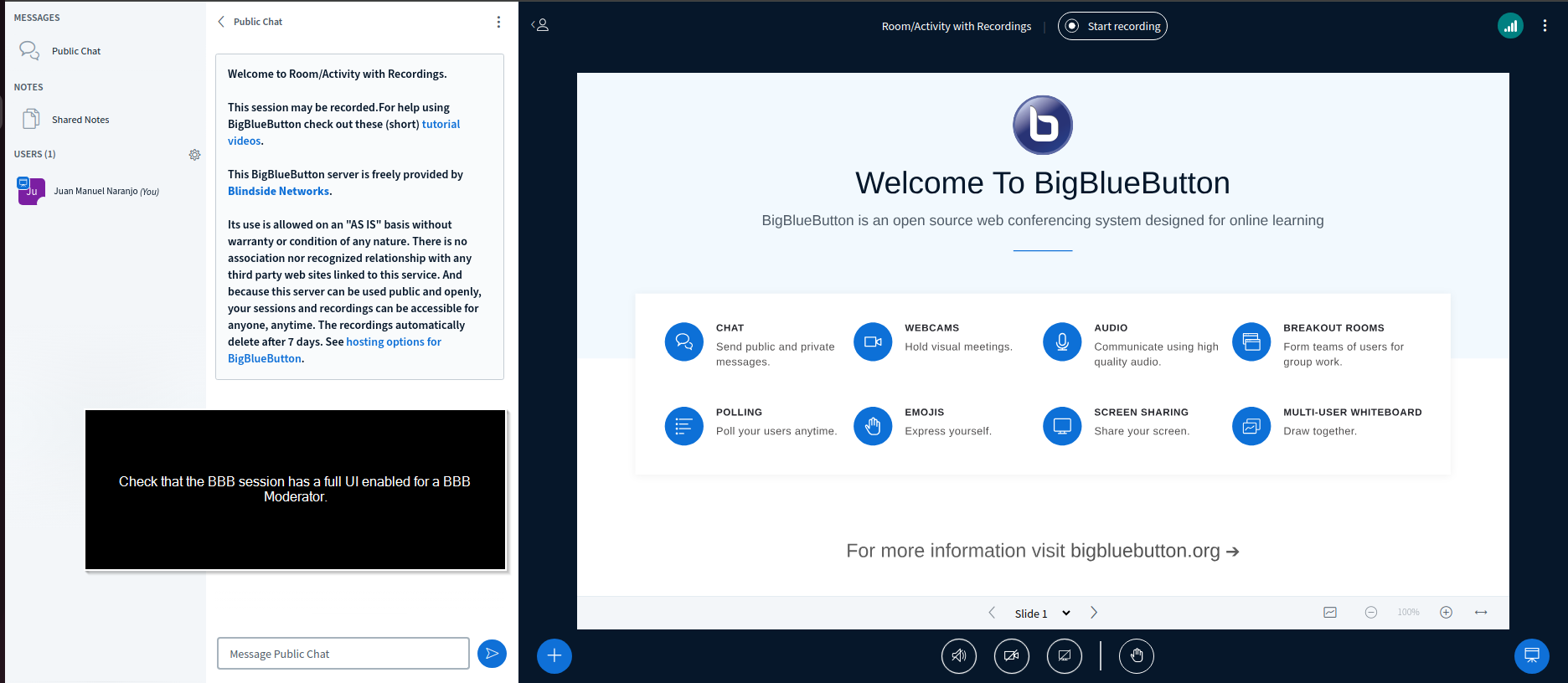Screen dimensions: 1568x683
Task: Open the Shared Notes document icon
Action: point(31,119)
